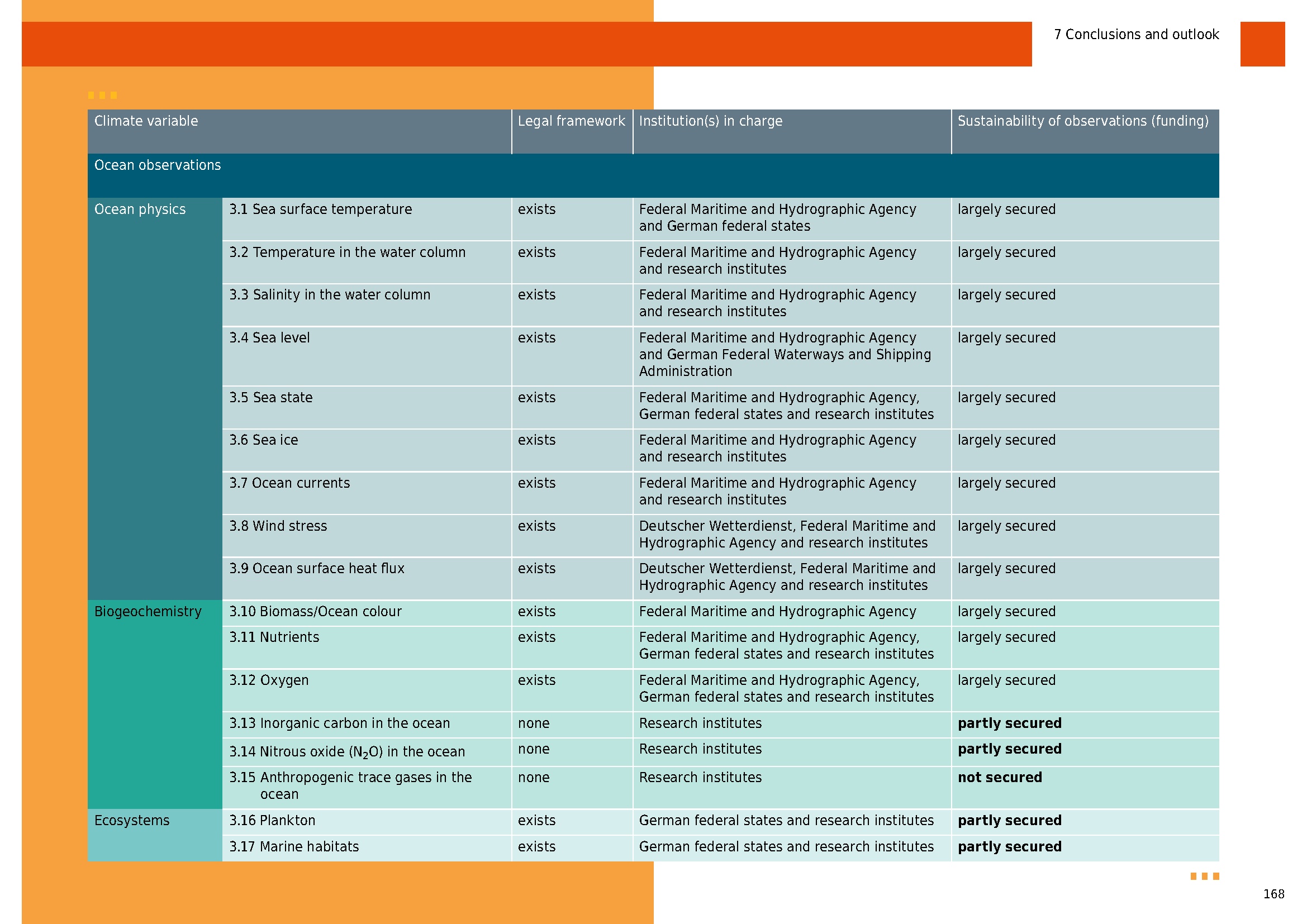Select institution text in the Marine habitats row
Screen dimensions: 1307x924
pos(786,846)
